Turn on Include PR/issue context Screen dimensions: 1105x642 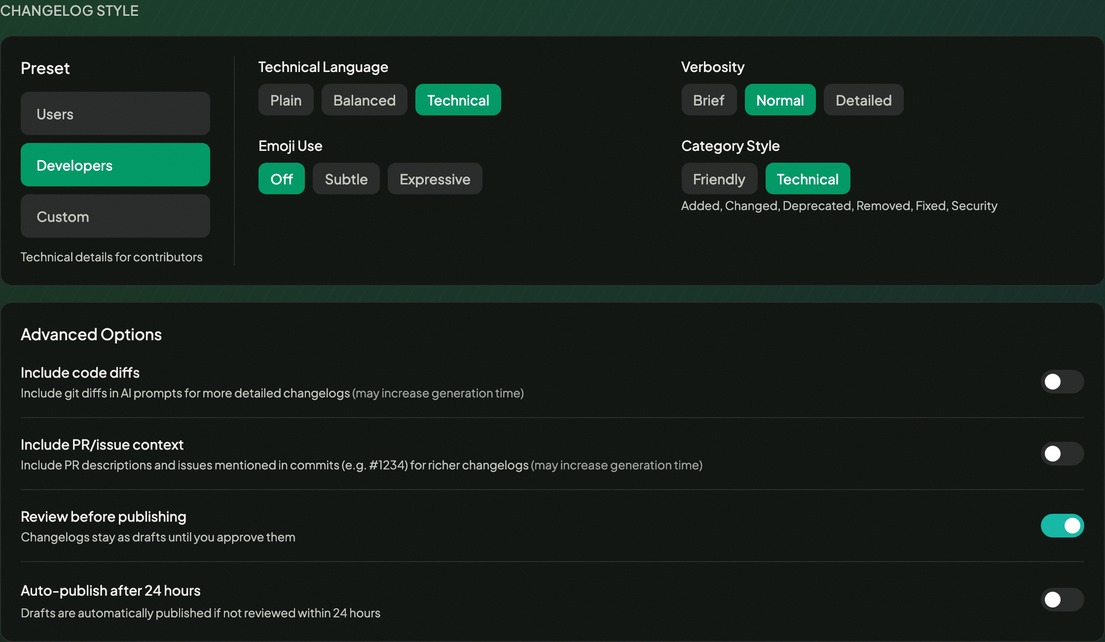1062,453
